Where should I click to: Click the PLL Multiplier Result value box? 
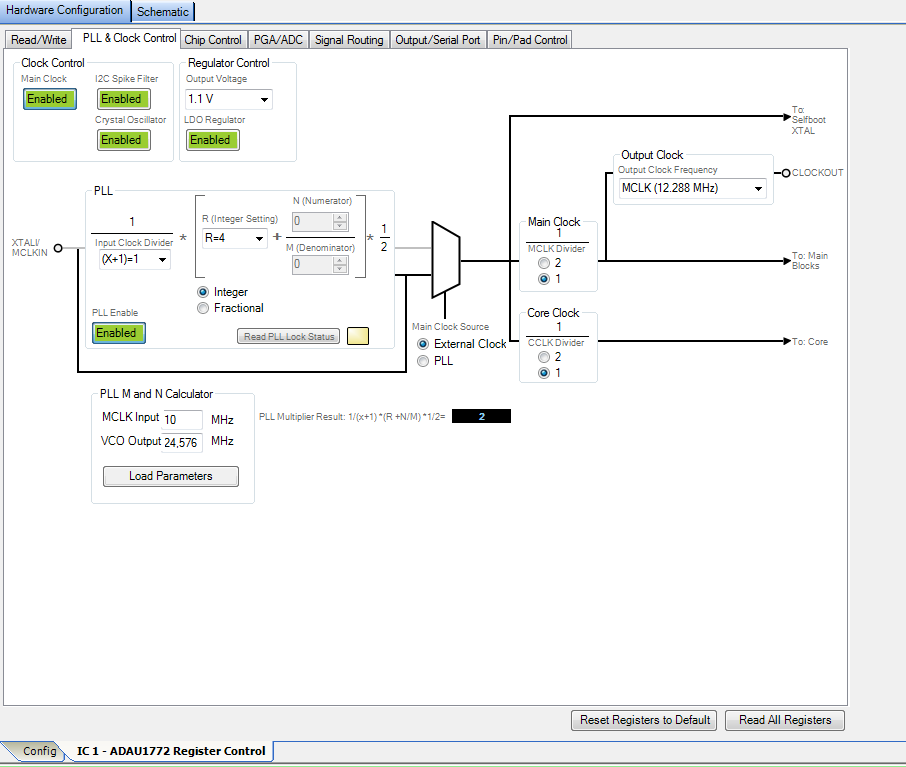pos(481,416)
